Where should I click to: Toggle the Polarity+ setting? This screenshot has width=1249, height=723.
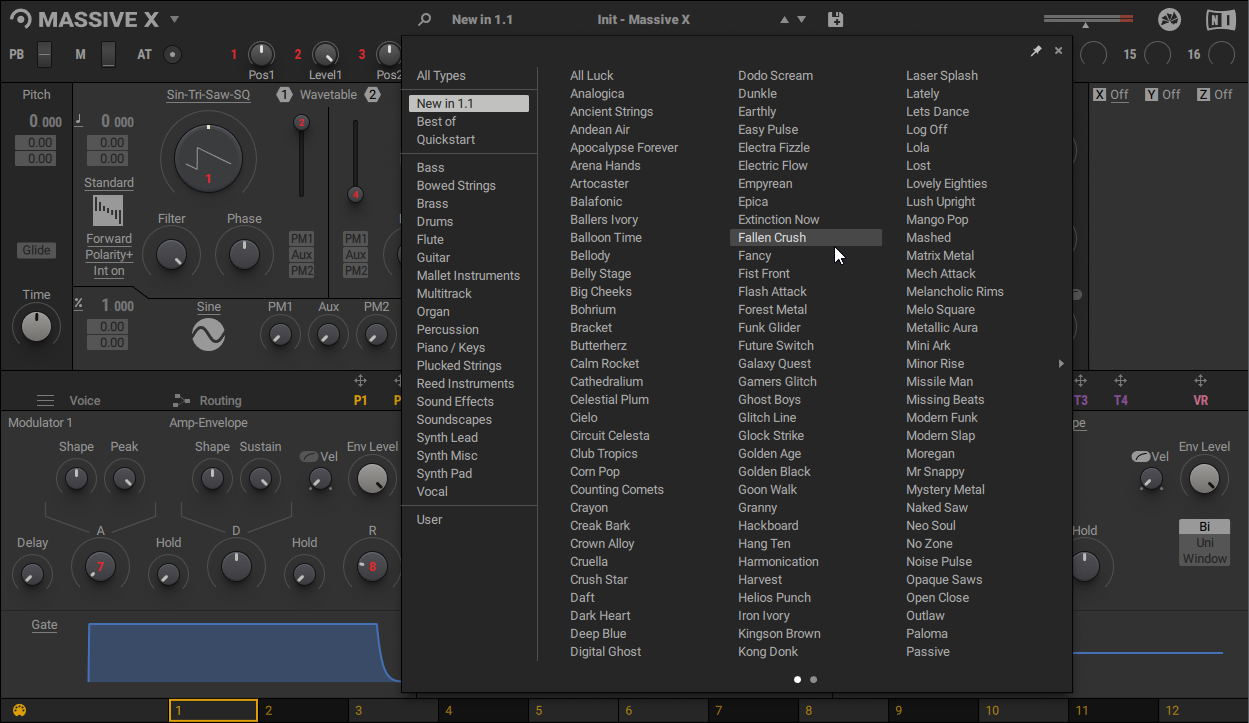click(109, 255)
